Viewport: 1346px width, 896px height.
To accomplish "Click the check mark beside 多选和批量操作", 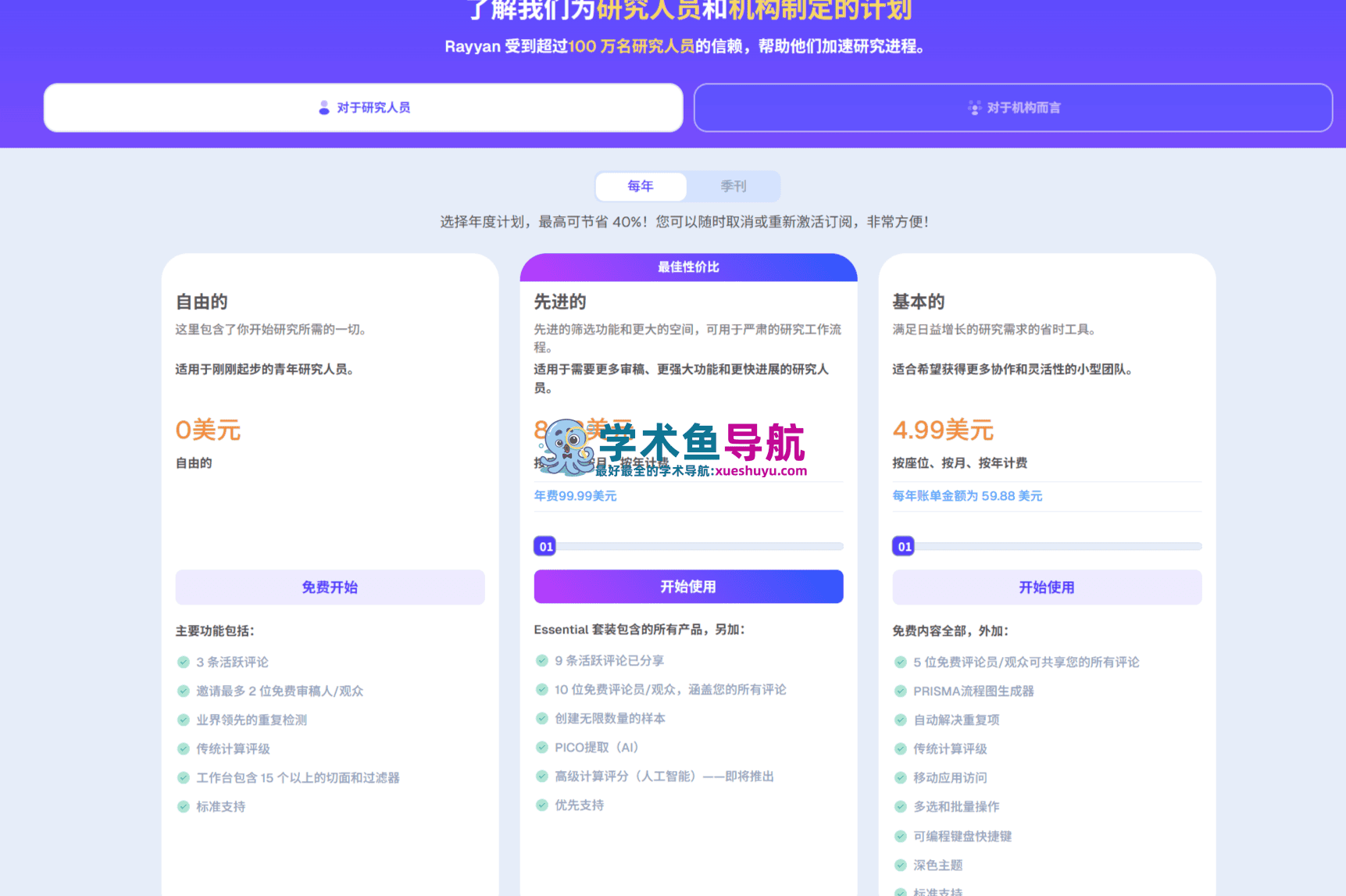I will [901, 807].
